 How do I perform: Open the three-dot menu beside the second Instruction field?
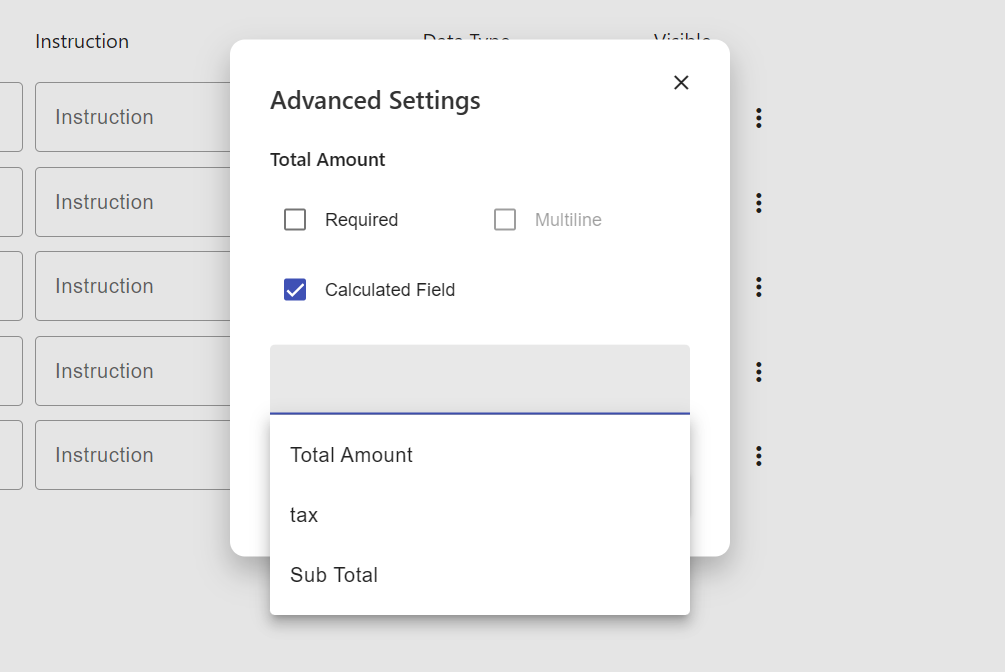pyautogui.click(x=758, y=202)
